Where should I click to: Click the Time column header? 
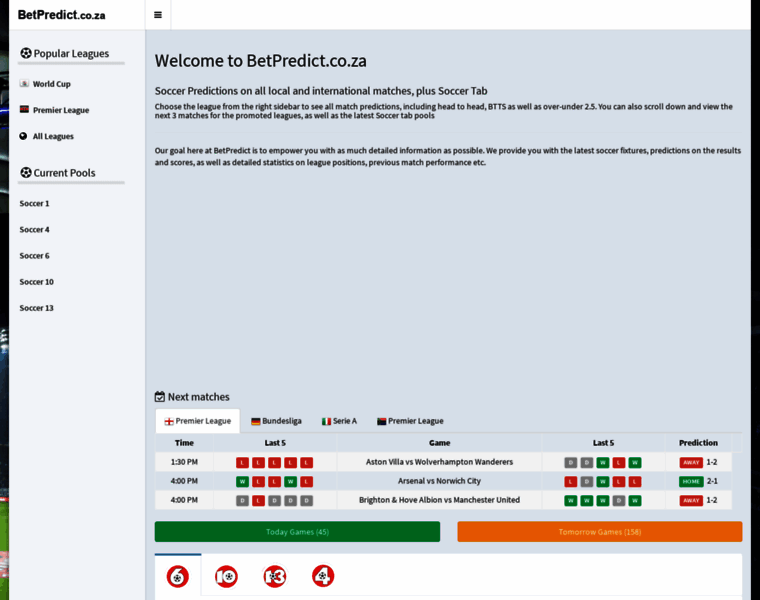click(184, 442)
